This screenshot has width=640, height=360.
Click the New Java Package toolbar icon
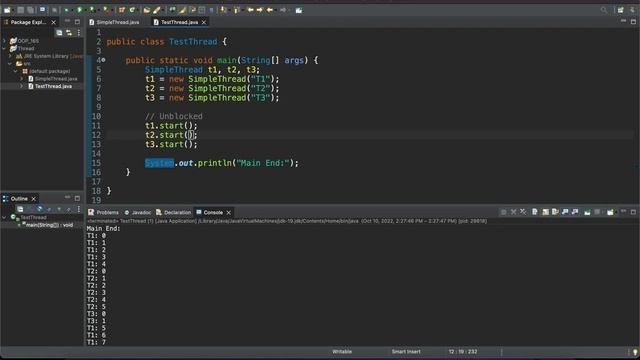(x=122, y=10)
